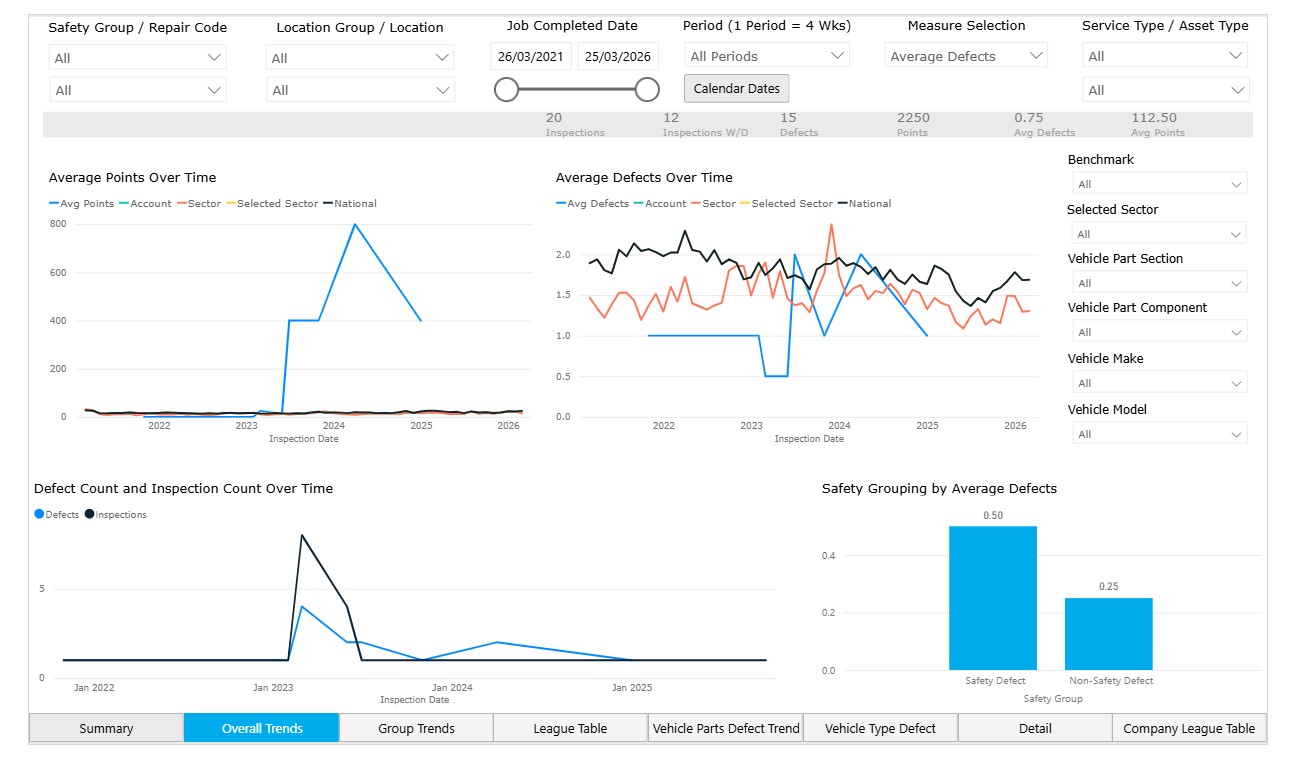The image size is (1293, 760).
Task: Expand the Vehicle Part Component dropdown
Action: [1159, 332]
